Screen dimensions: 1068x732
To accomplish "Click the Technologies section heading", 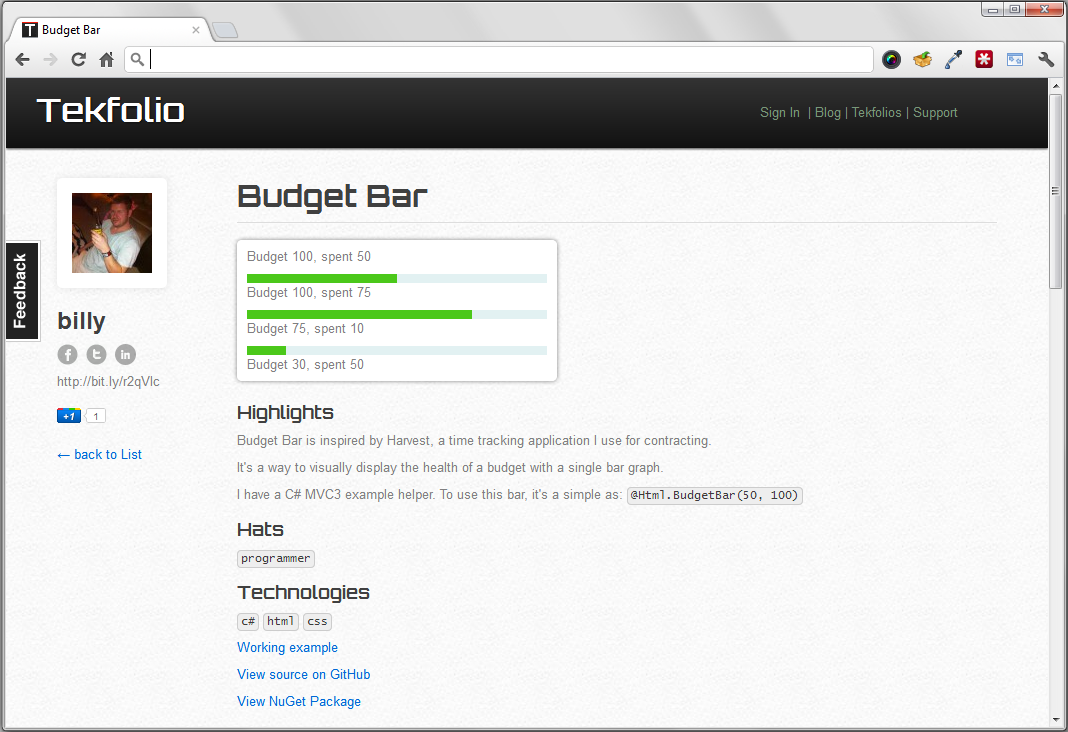I will click(303, 592).
